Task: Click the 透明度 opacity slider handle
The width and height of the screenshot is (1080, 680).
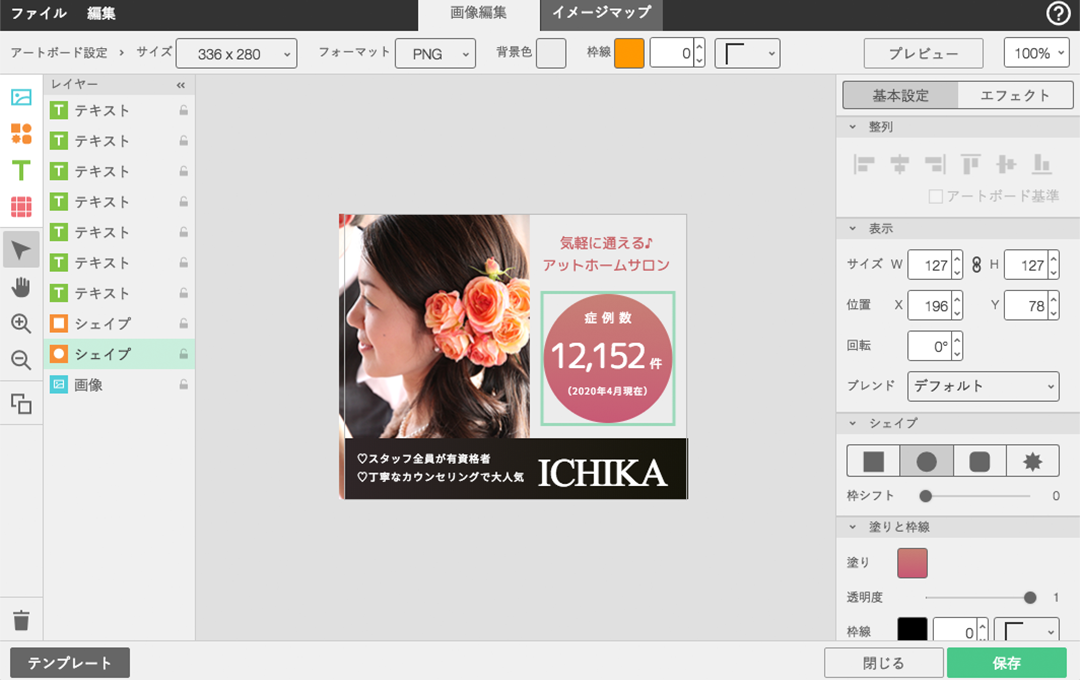Action: click(x=1030, y=598)
